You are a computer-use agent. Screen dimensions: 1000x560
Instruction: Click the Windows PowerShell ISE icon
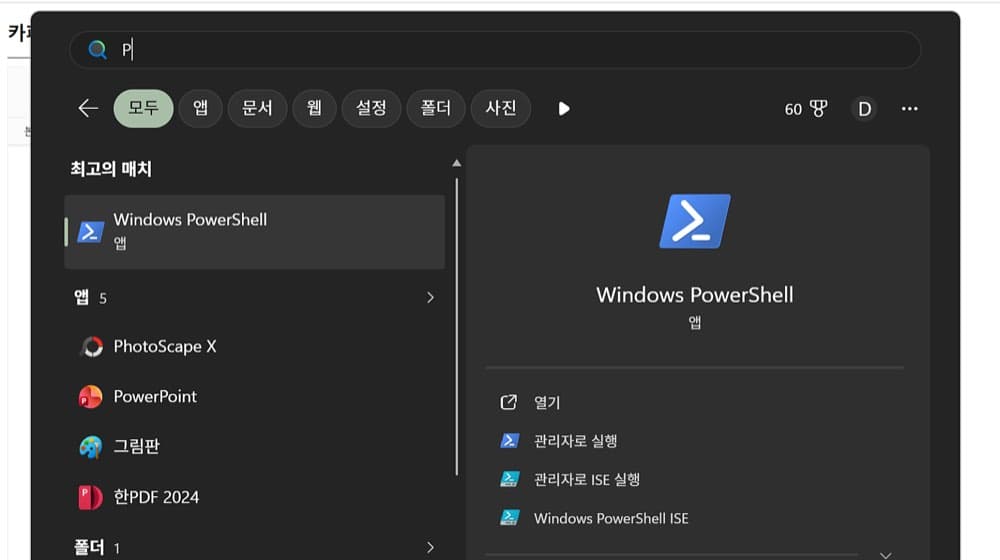tap(510, 518)
